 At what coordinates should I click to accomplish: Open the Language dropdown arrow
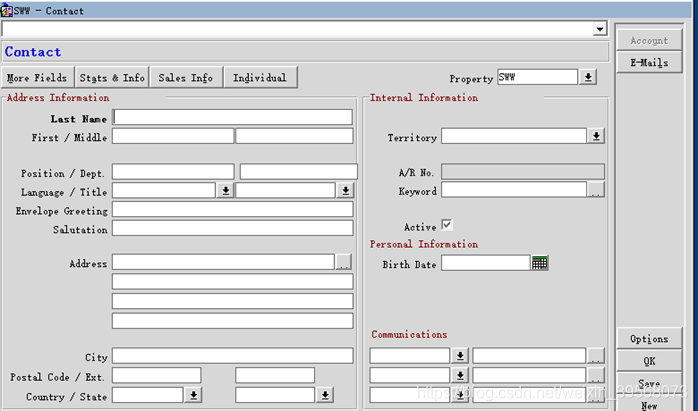click(x=226, y=191)
